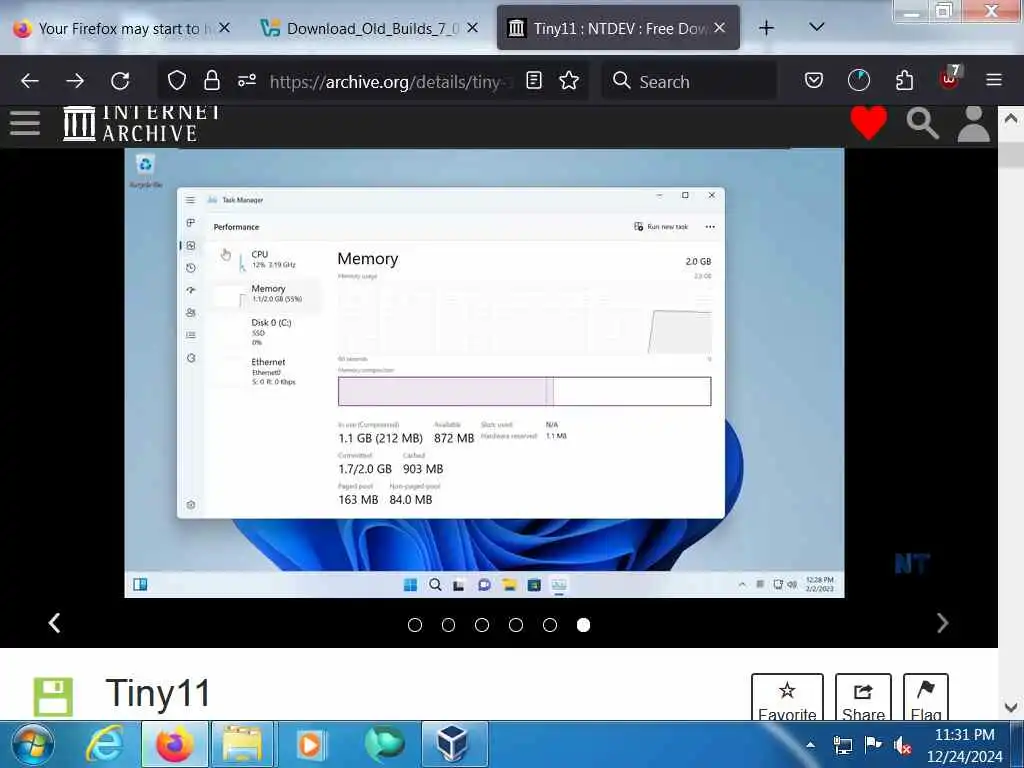1024x768 pixels.
Task: Click the Task Manager screenshot image
Action: pos(484,373)
